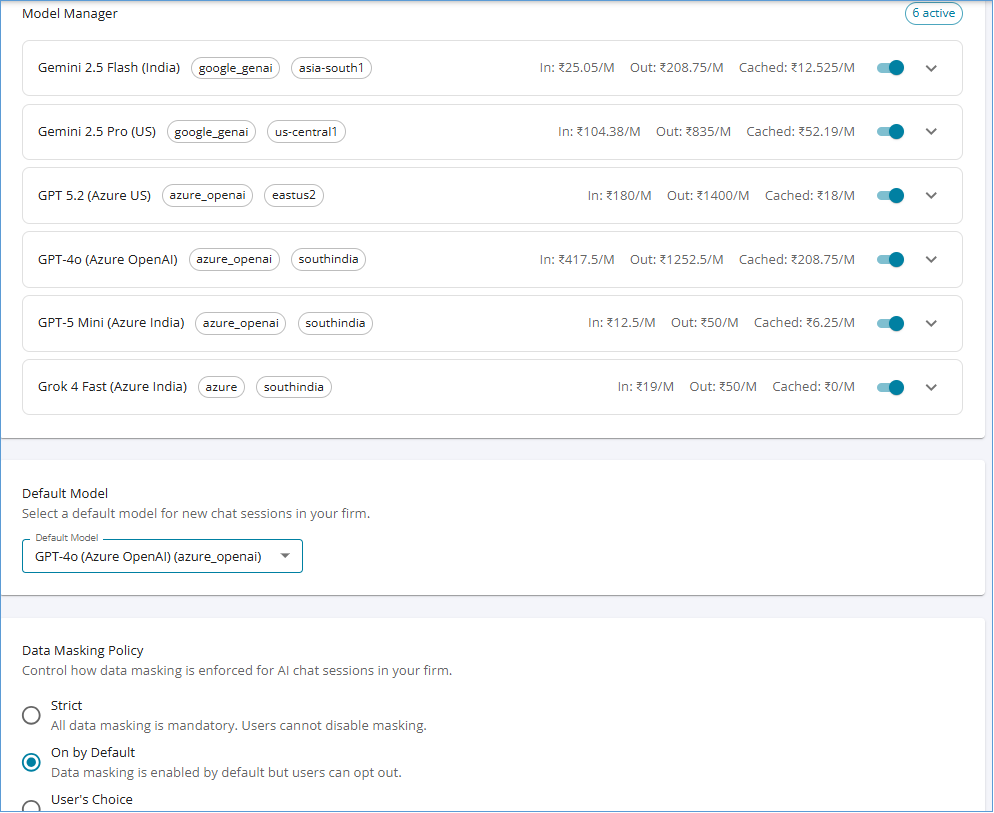Click the Out: ₹835/M price

coord(693,131)
